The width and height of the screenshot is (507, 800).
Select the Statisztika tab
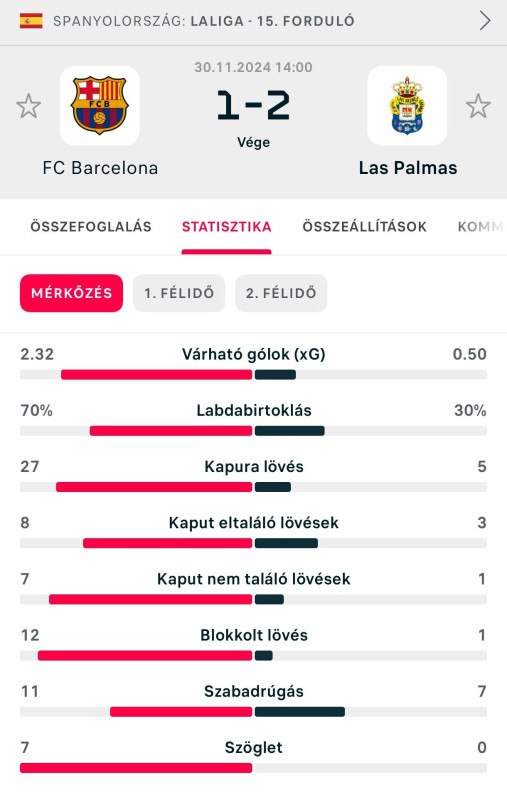click(x=226, y=227)
